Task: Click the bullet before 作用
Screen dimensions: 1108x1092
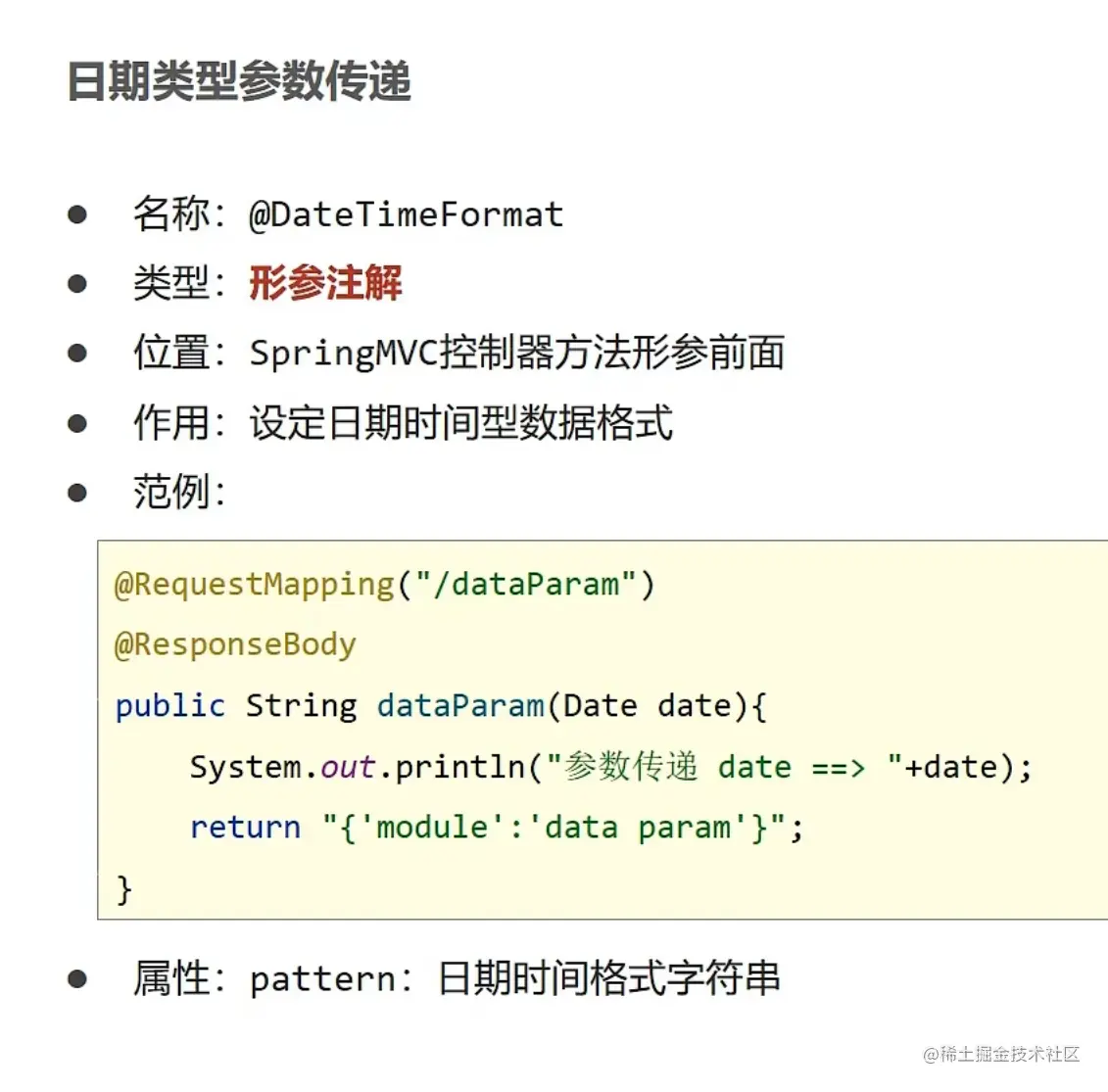Action: coord(77,424)
